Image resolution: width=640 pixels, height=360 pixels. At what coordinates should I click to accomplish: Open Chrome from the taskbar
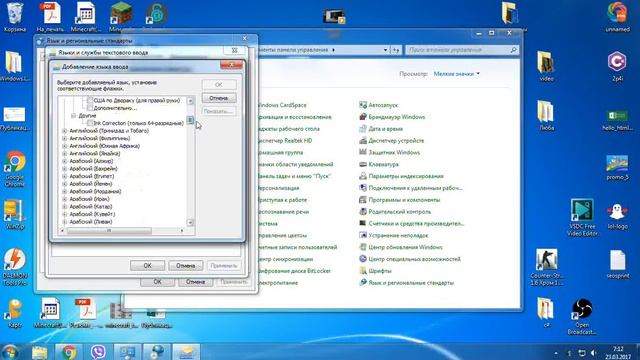pyautogui.click(x=69, y=352)
